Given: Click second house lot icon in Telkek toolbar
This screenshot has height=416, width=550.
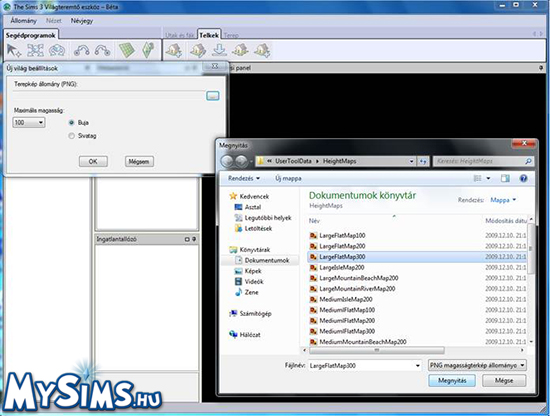Looking at the screenshot, I should (198, 51).
